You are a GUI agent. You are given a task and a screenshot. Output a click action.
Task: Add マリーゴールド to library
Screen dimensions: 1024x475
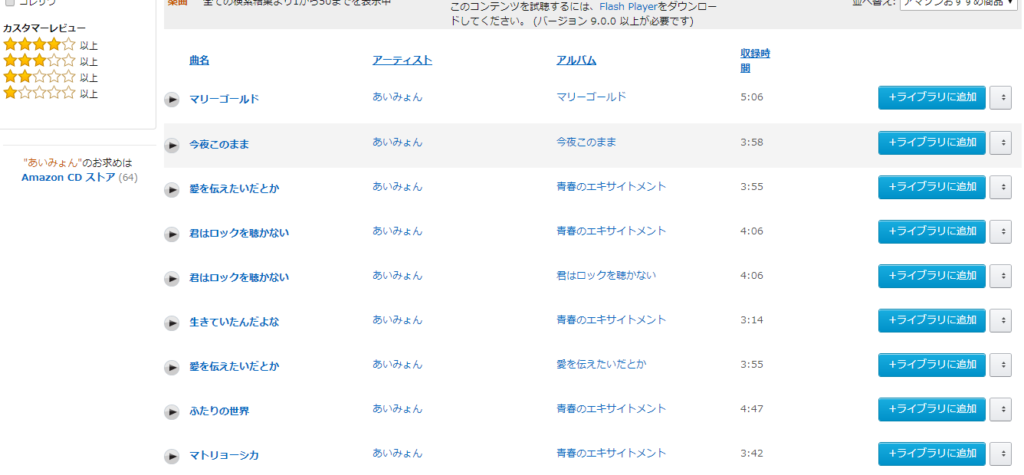[x=932, y=98]
